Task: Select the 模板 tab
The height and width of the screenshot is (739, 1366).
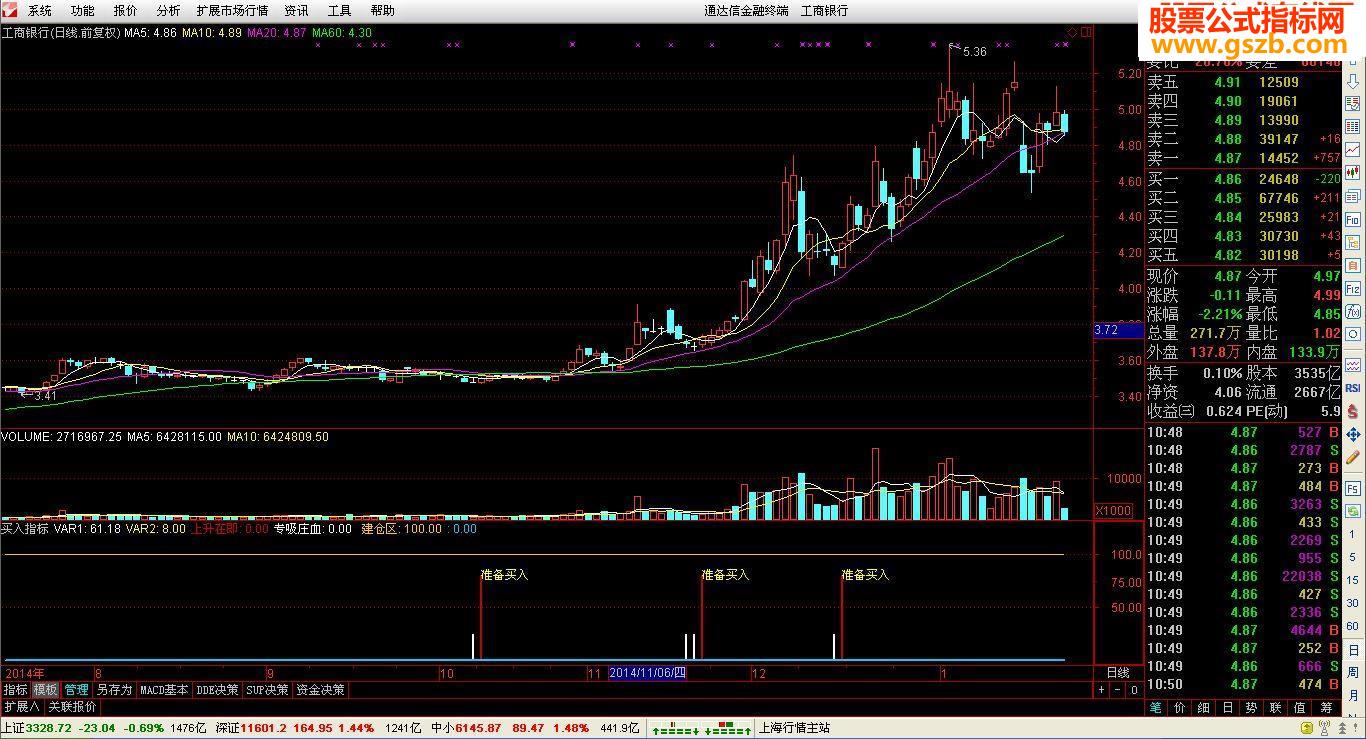Action: 45,690
